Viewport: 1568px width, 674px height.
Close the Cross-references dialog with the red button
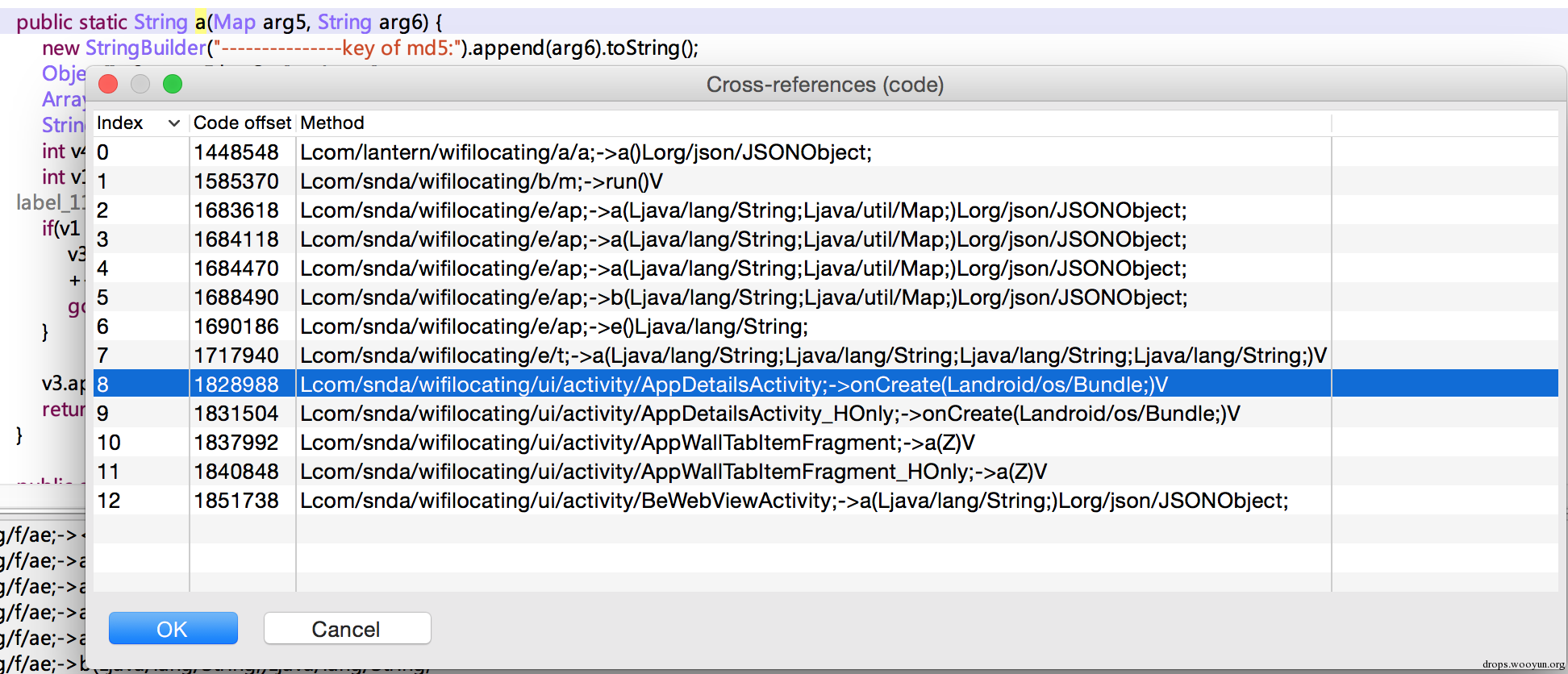pyautogui.click(x=108, y=84)
